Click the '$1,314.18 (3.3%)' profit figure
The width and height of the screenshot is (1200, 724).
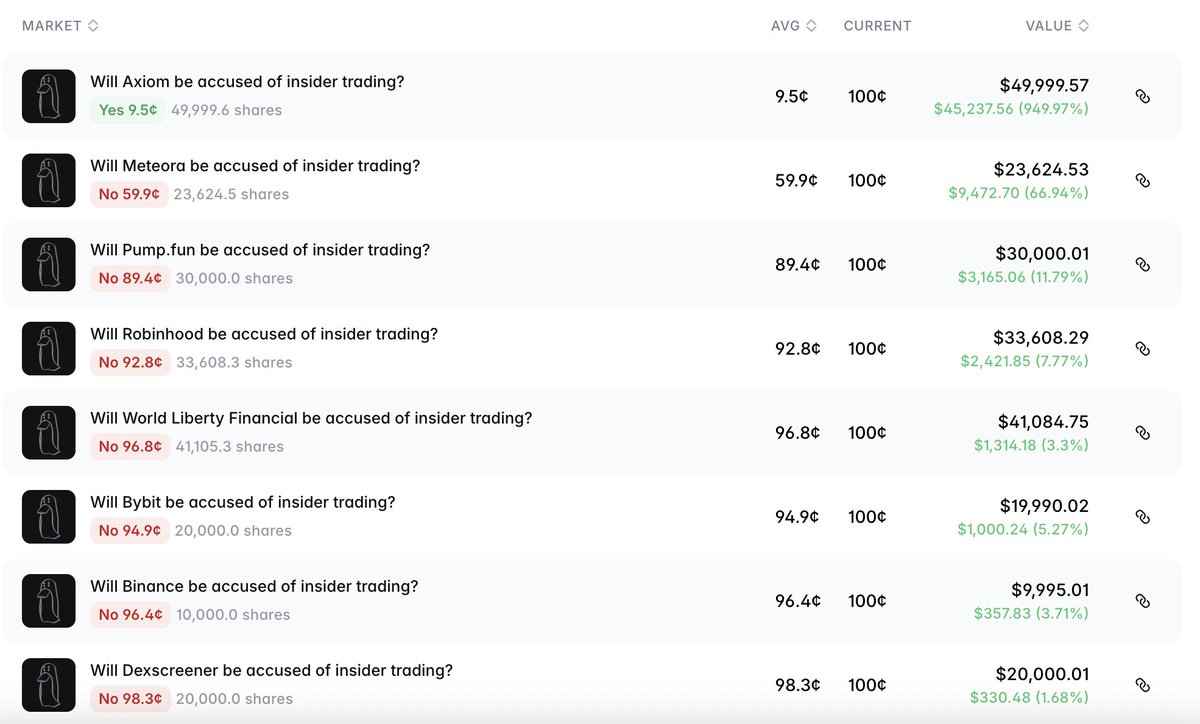pyautogui.click(x=1031, y=444)
